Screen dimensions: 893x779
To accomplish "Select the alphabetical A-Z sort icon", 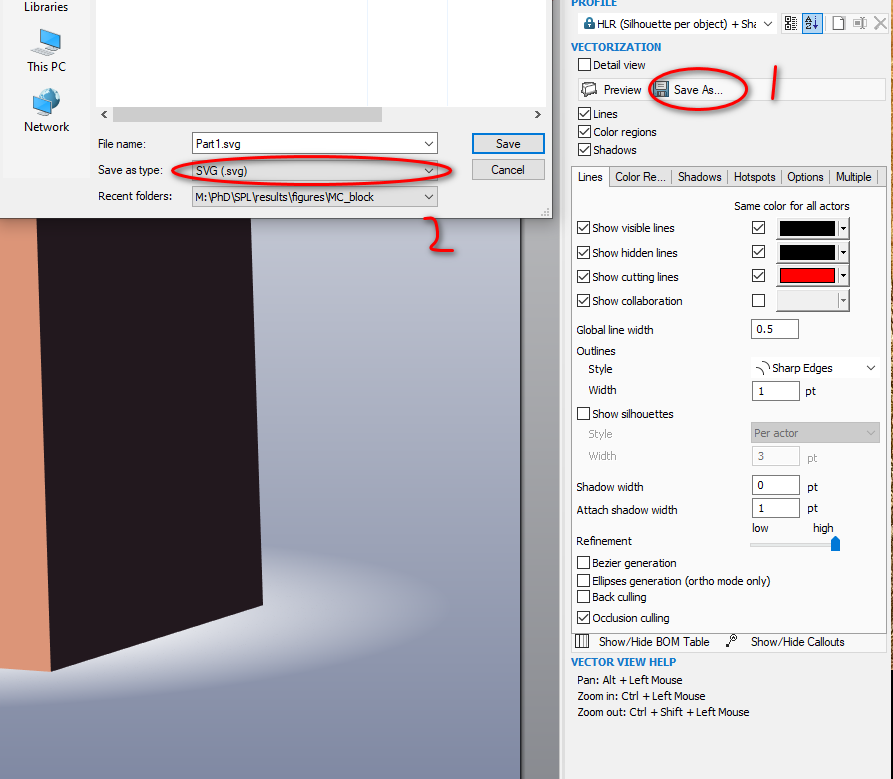I will tap(812, 23).
